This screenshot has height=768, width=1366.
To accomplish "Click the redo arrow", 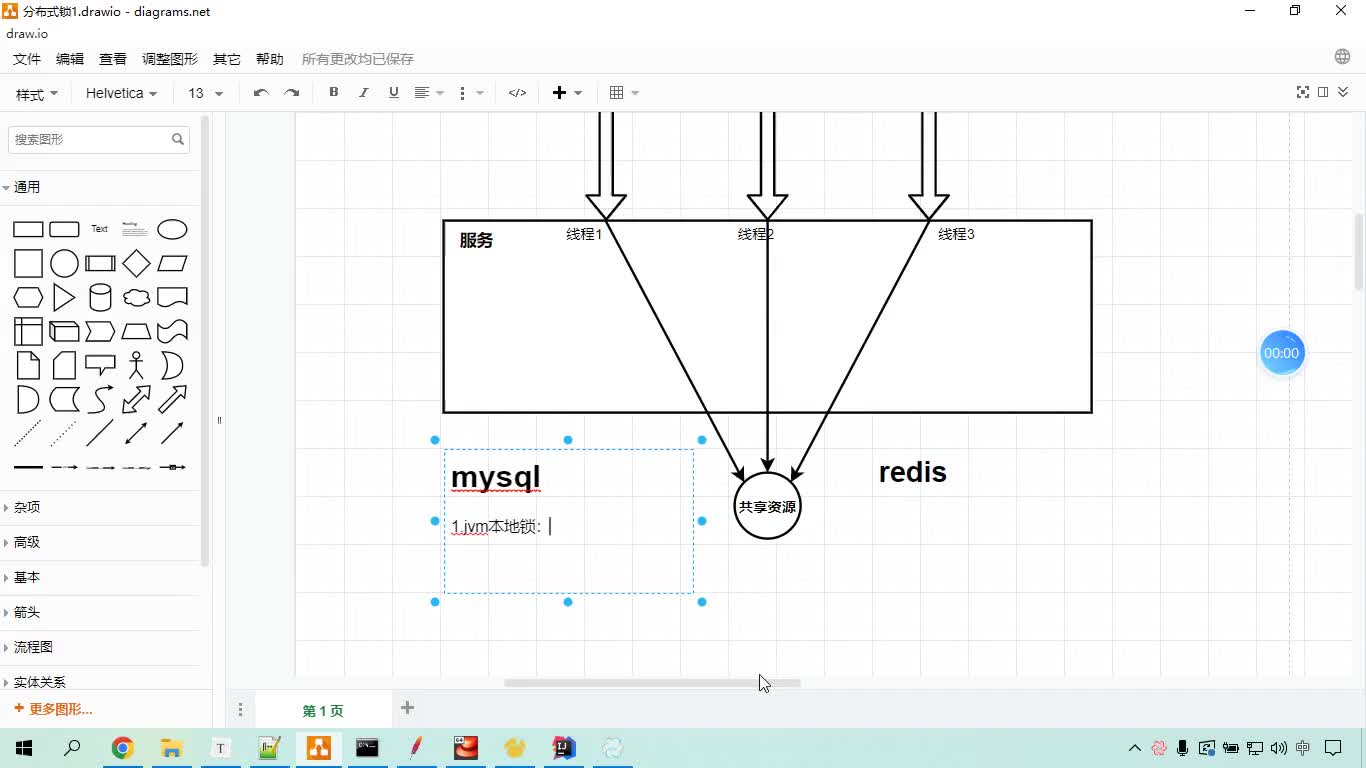I will (291, 92).
